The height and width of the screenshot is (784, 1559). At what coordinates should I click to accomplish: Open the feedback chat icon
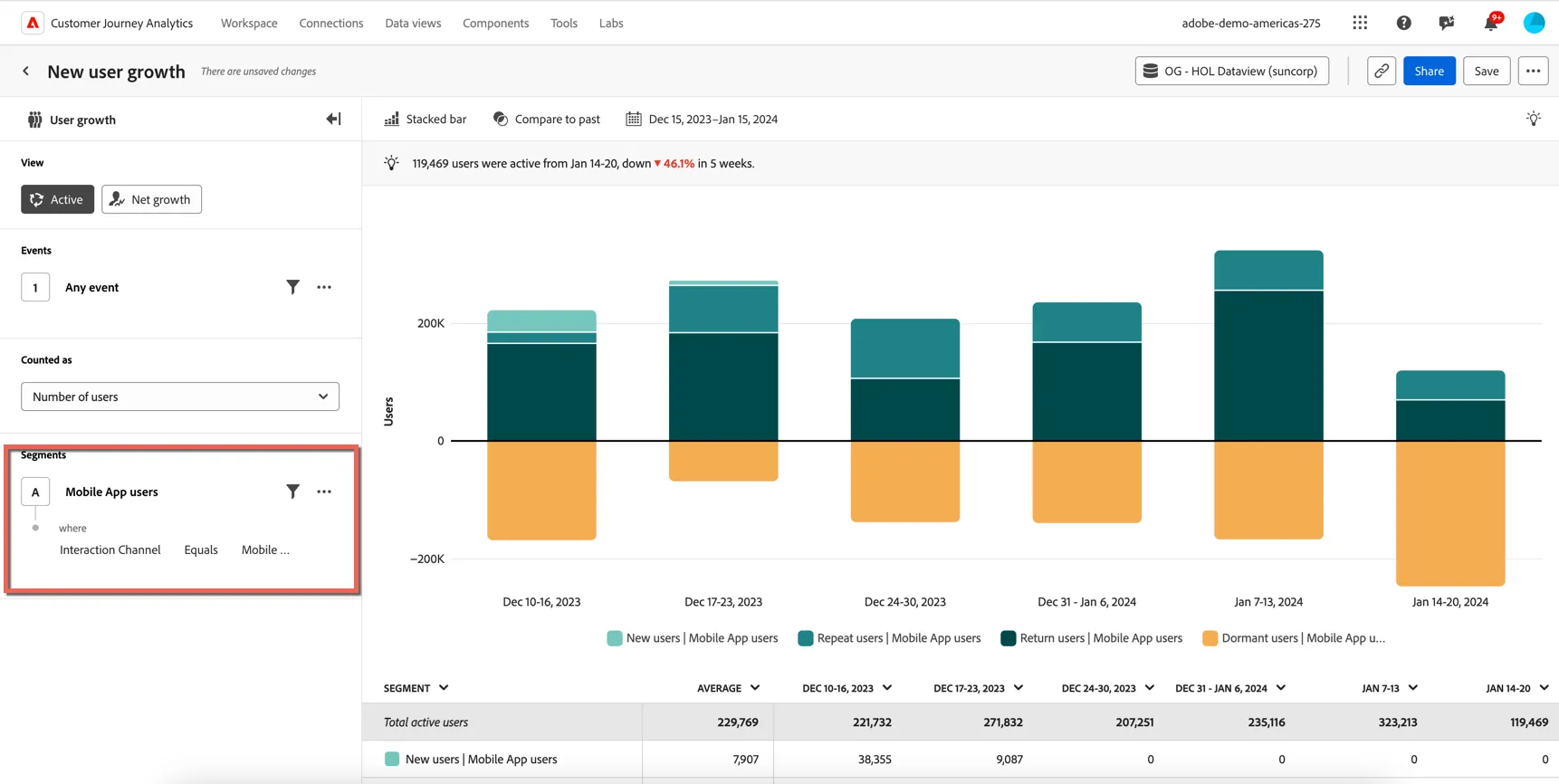(x=1447, y=23)
